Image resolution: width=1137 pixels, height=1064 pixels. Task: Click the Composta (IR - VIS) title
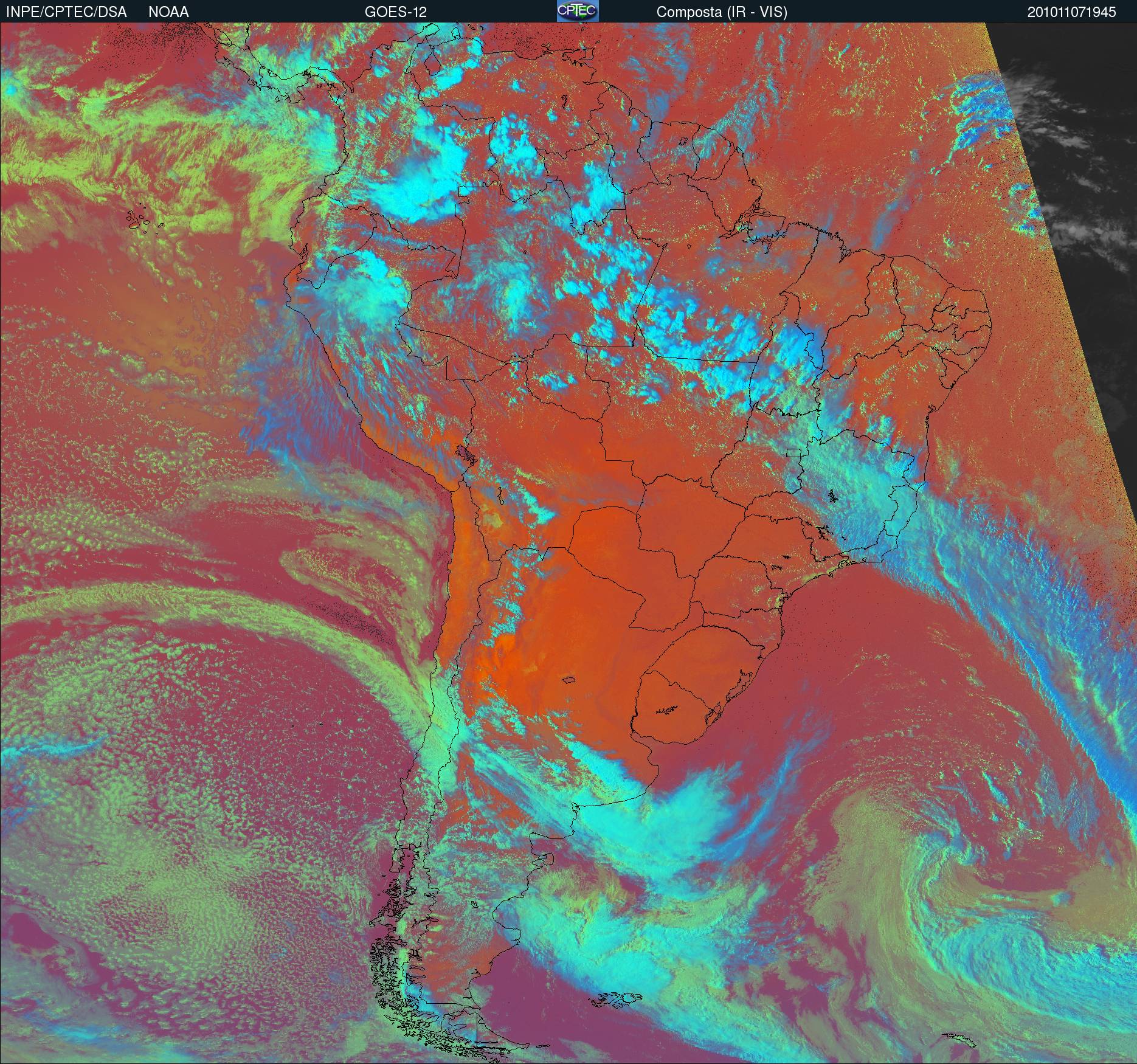point(722,12)
